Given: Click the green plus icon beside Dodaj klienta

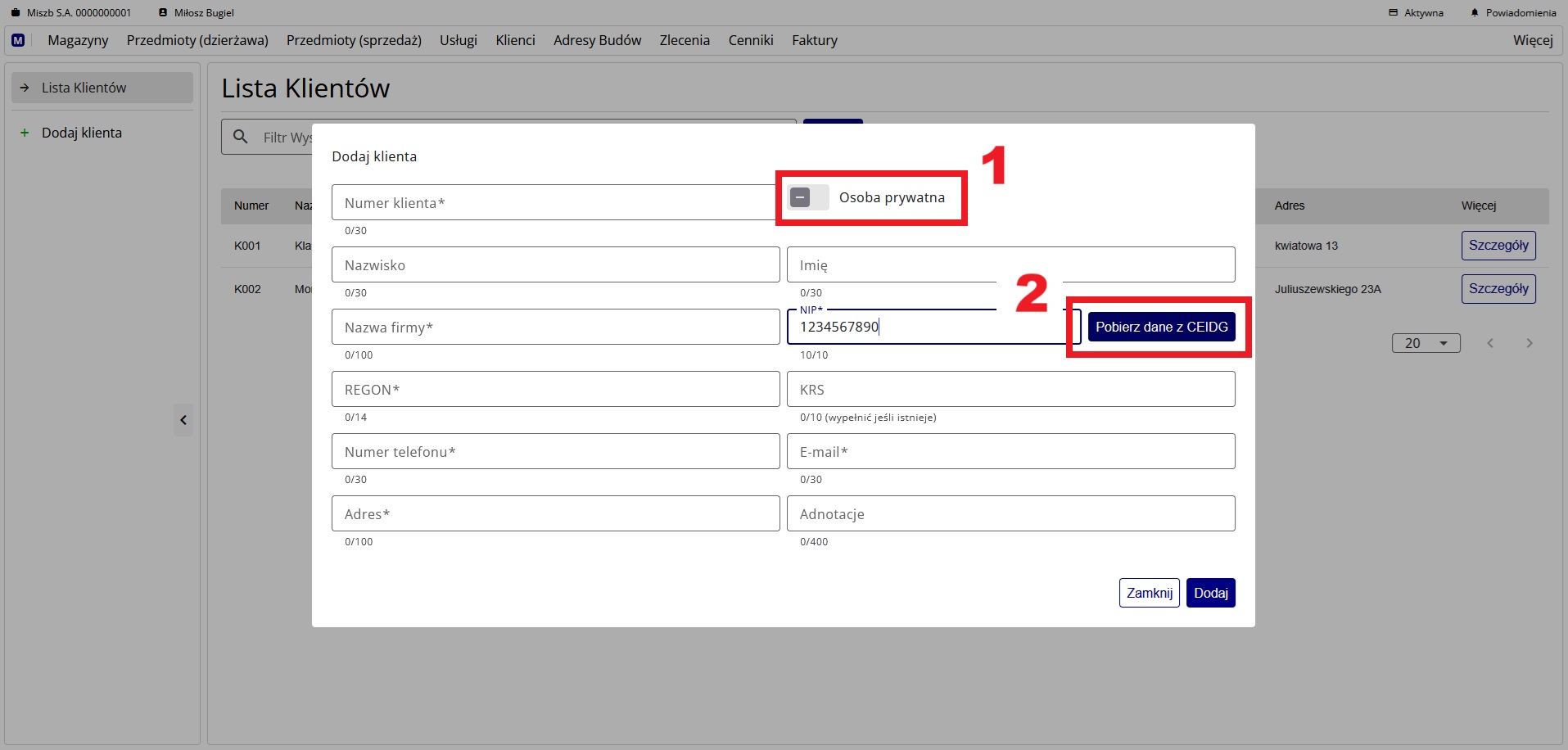Looking at the screenshot, I should [25, 133].
